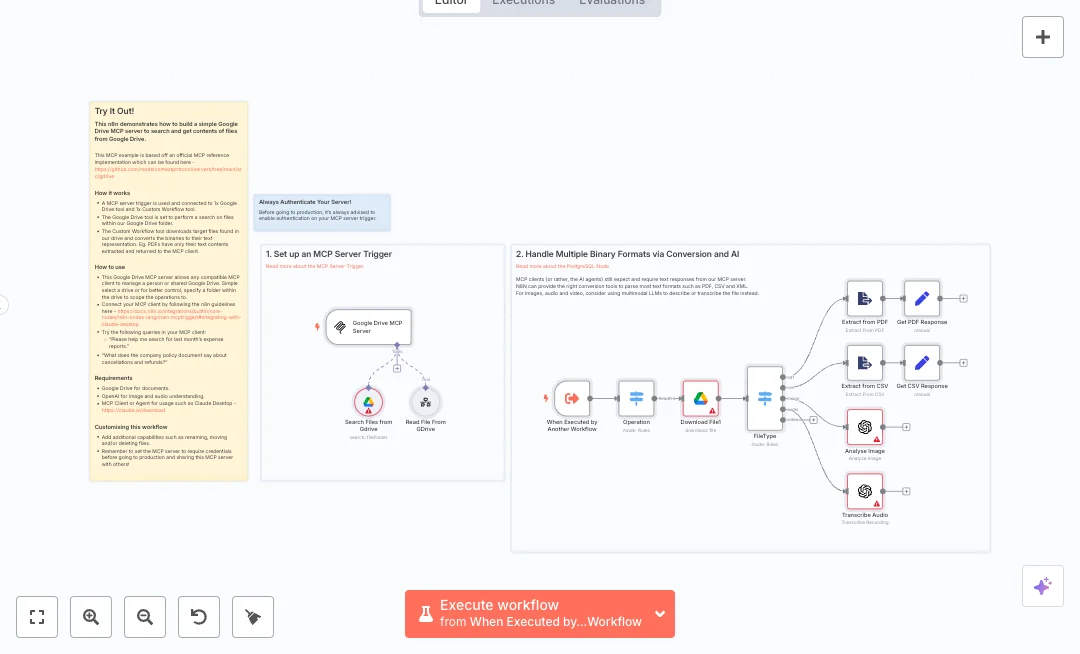The height and width of the screenshot is (654, 1080).
Task: Open the Evaluations tab
Action: [x=611, y=3]
